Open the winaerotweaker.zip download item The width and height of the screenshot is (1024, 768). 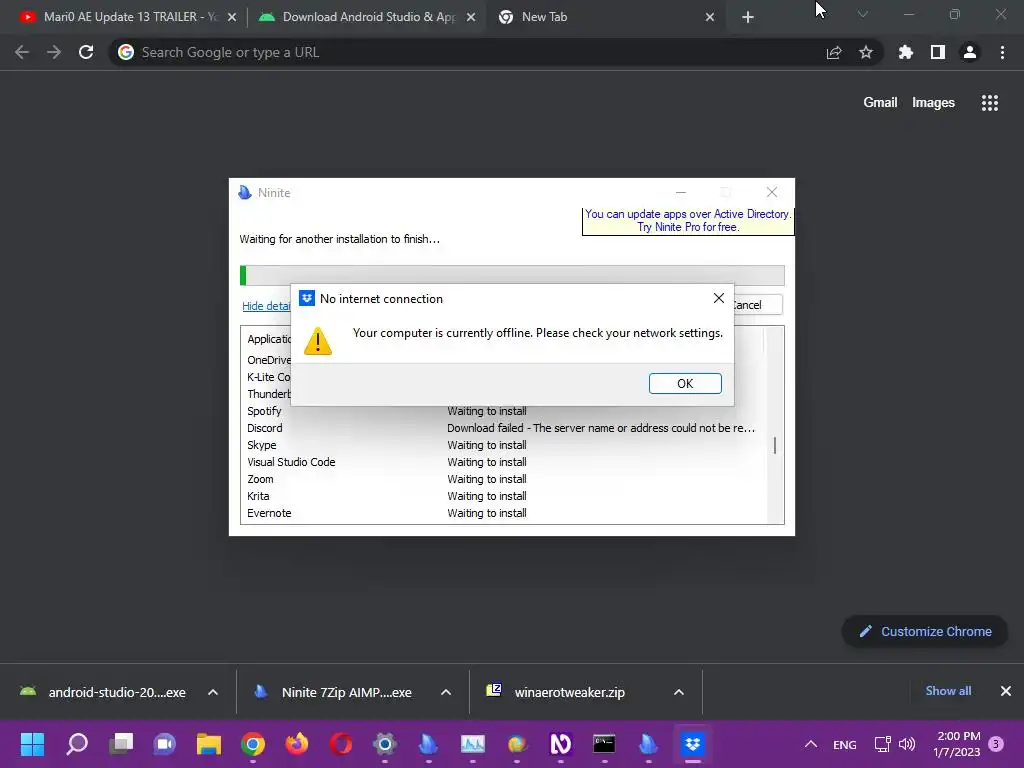557,692
